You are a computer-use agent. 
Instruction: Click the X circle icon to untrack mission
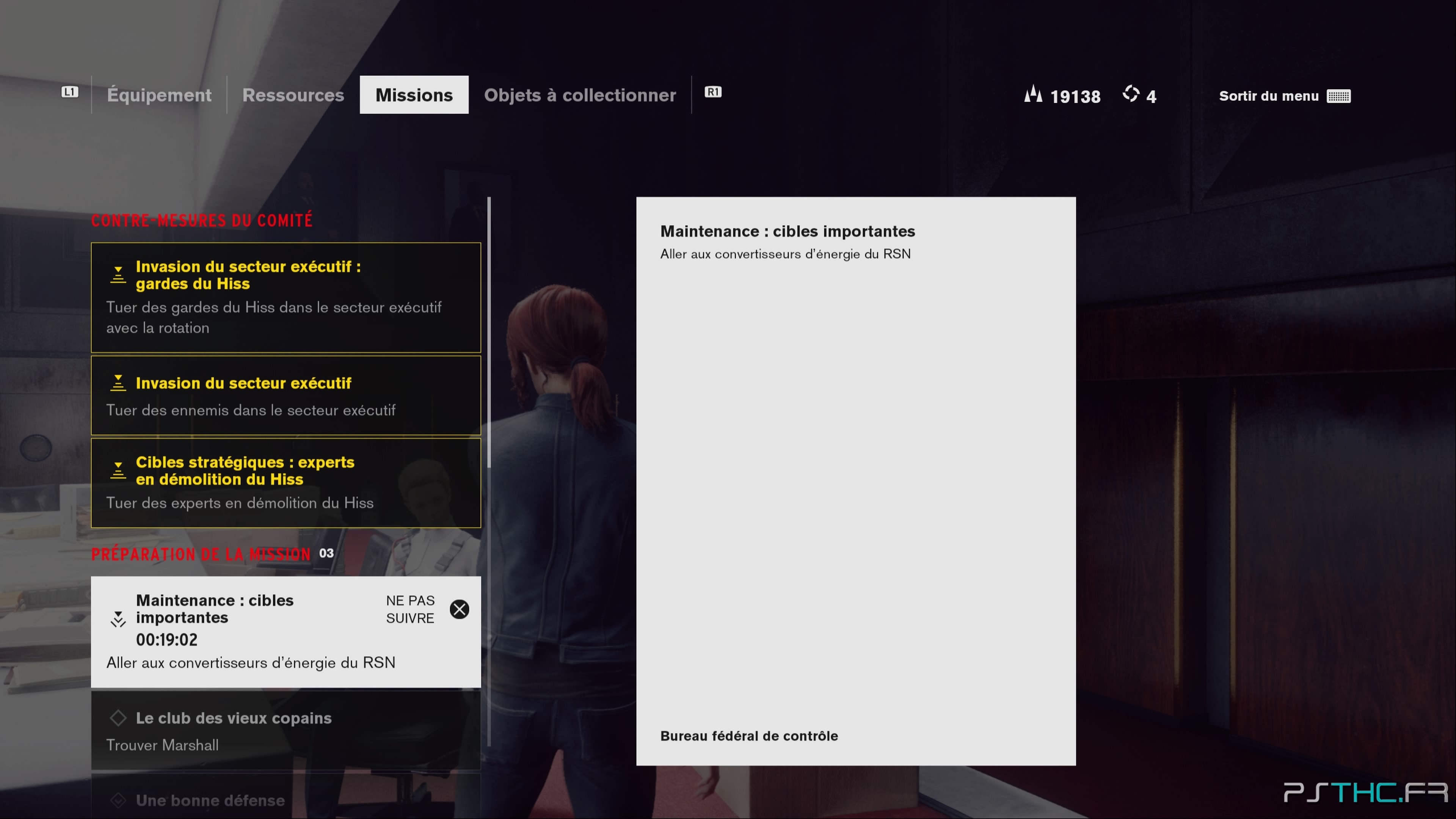460,609
